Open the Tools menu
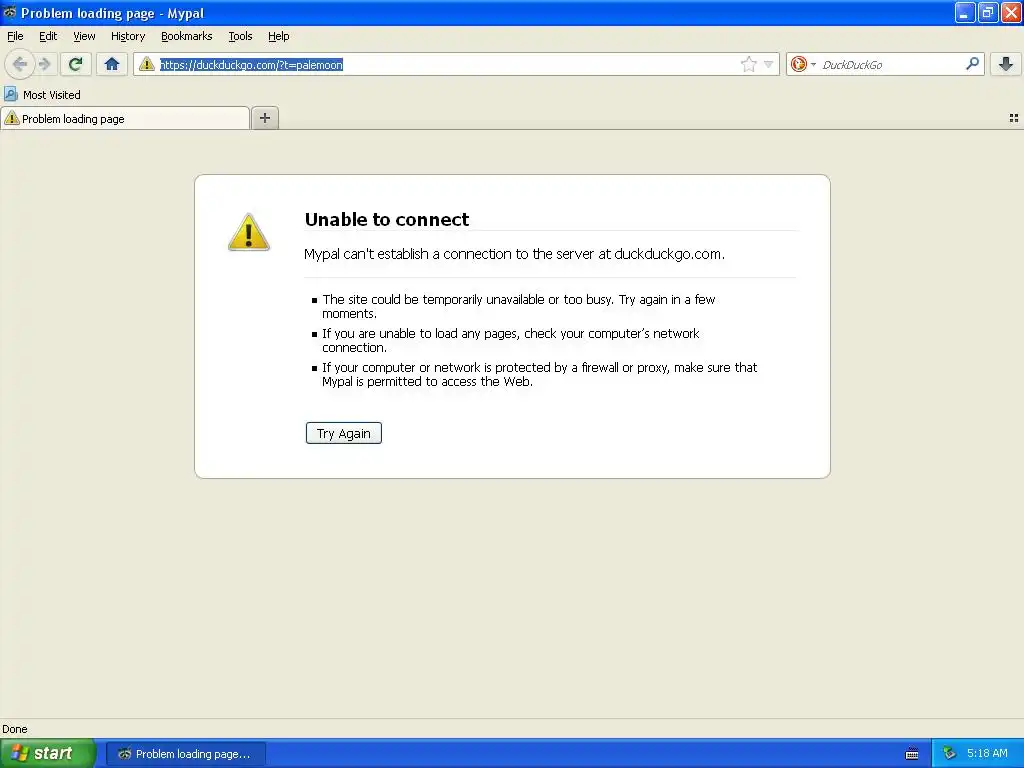Screen dimensions: 1024x768 [x=240, y=36]
